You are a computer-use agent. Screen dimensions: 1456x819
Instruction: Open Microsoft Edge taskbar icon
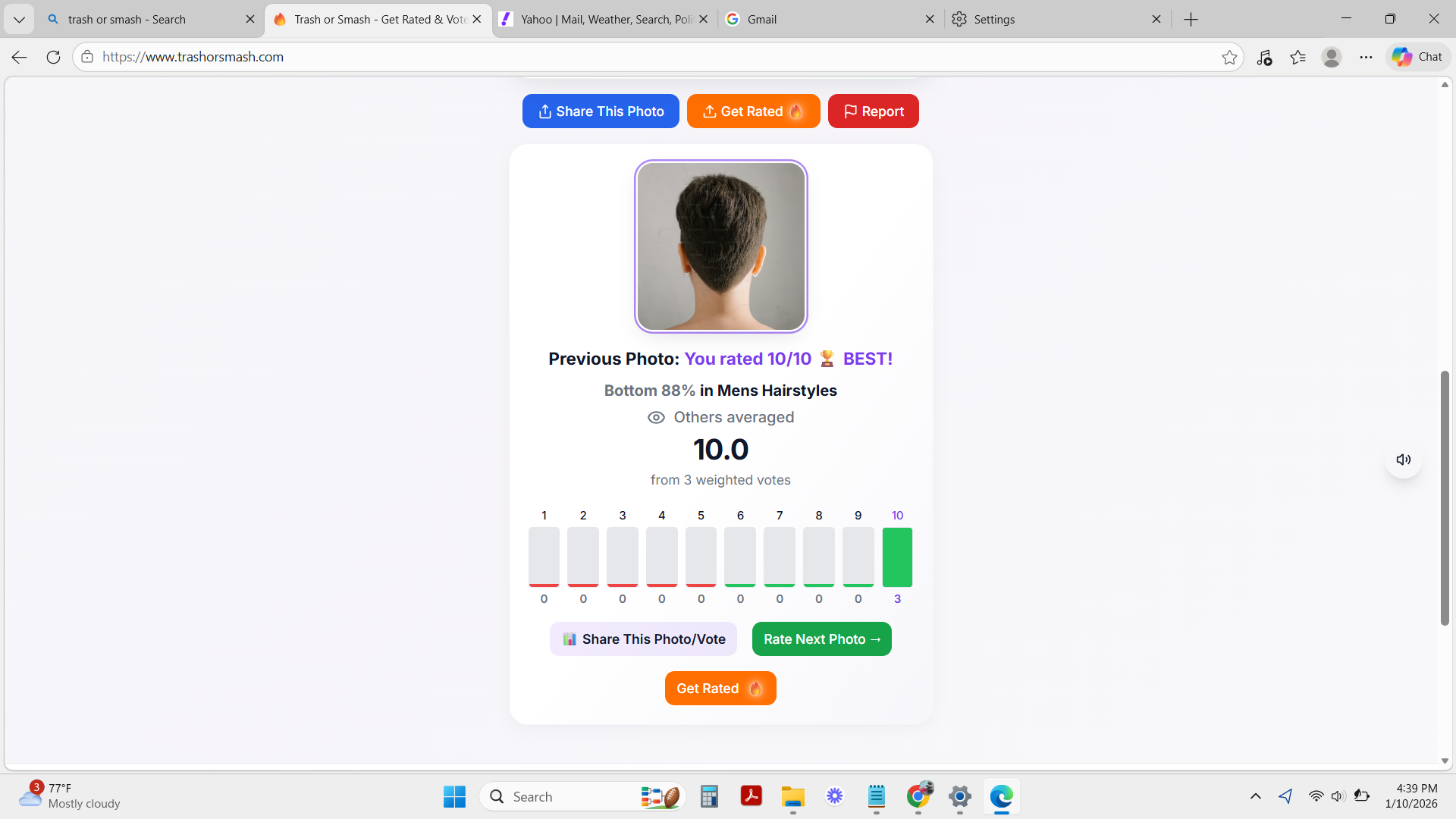pyautogui.click(x=1002, y=797)
